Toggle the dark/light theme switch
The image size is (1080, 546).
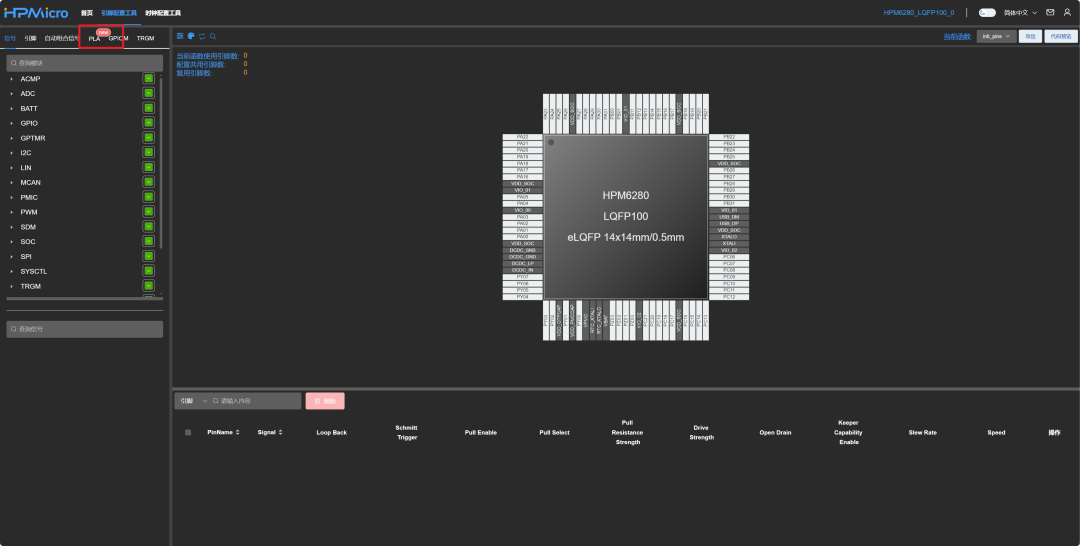(x=987, y=12)
